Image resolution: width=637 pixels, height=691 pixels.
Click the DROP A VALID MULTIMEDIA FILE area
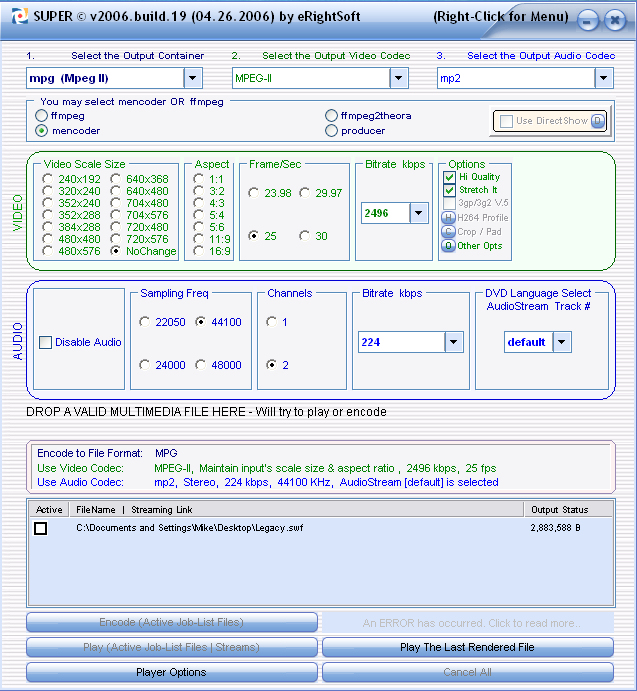point(206,412)
